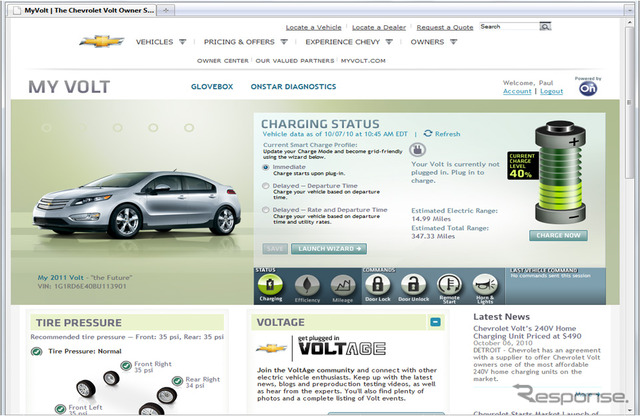The width and height of the screenshot is (640, 416).
Task: Expand the Experience Chevy dropdown arrow
Action: (389, 42)
